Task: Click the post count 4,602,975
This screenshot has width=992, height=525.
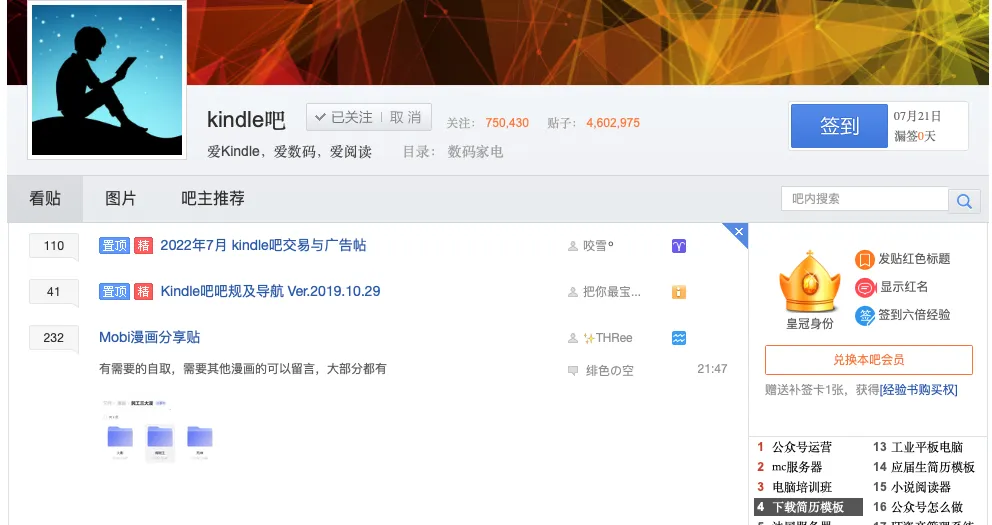Action: coord(612,123)
